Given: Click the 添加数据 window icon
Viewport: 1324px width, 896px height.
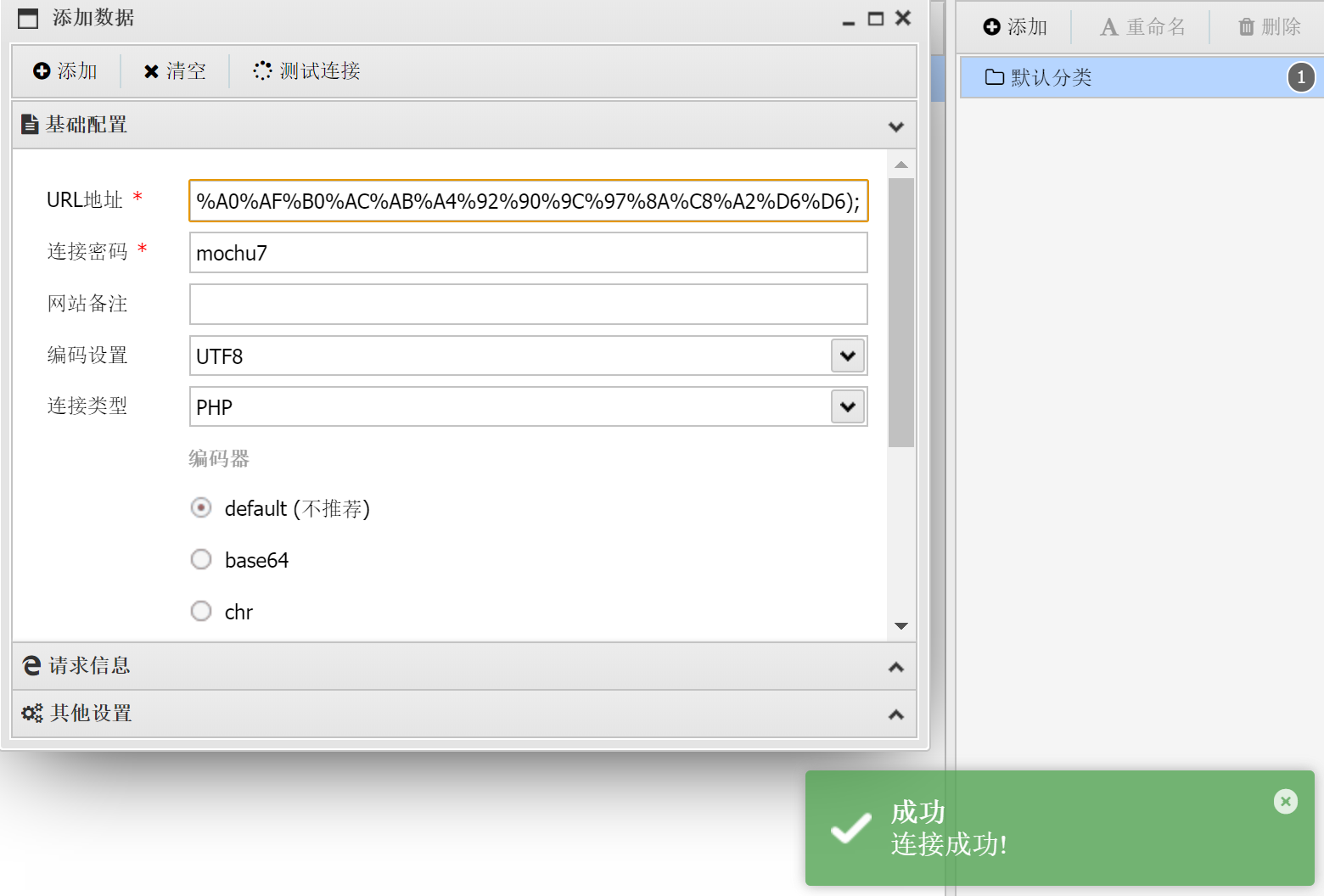Looking at the screenshot, I should click(28, 19).
